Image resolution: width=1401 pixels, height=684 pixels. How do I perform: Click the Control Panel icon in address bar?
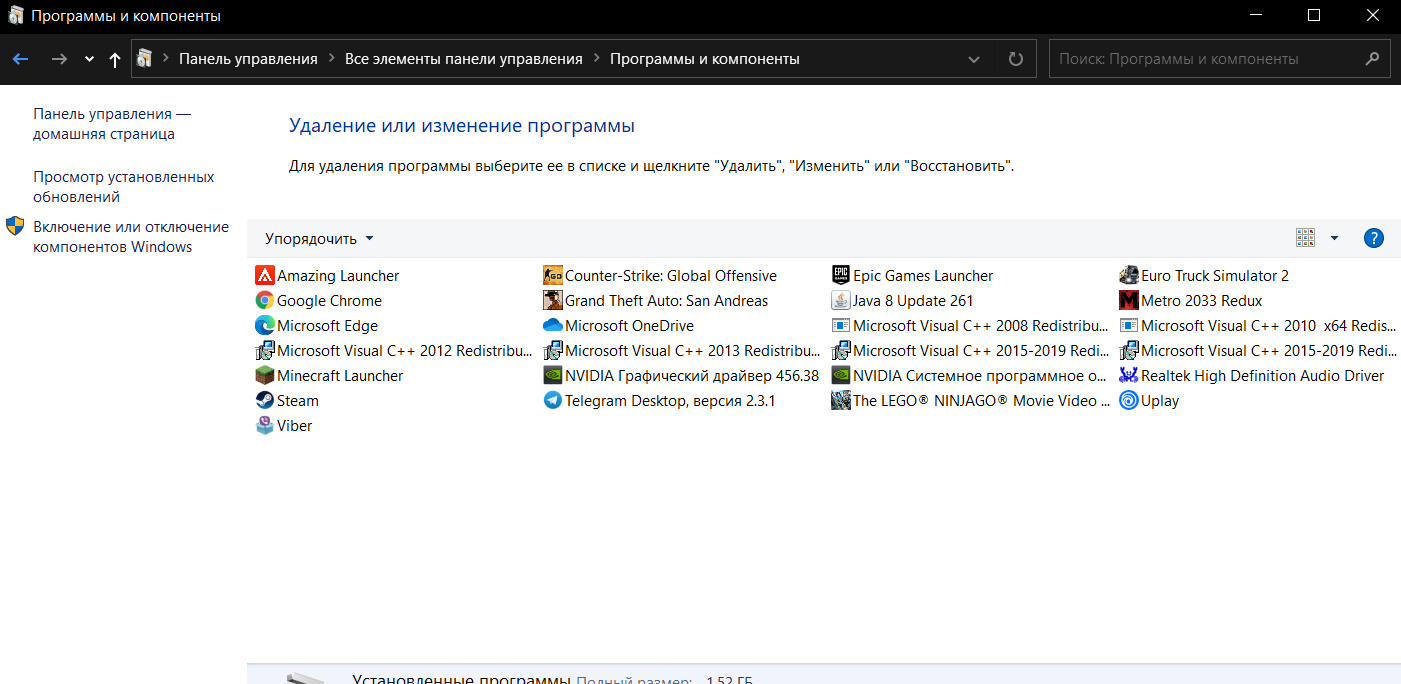coord(145,59)
